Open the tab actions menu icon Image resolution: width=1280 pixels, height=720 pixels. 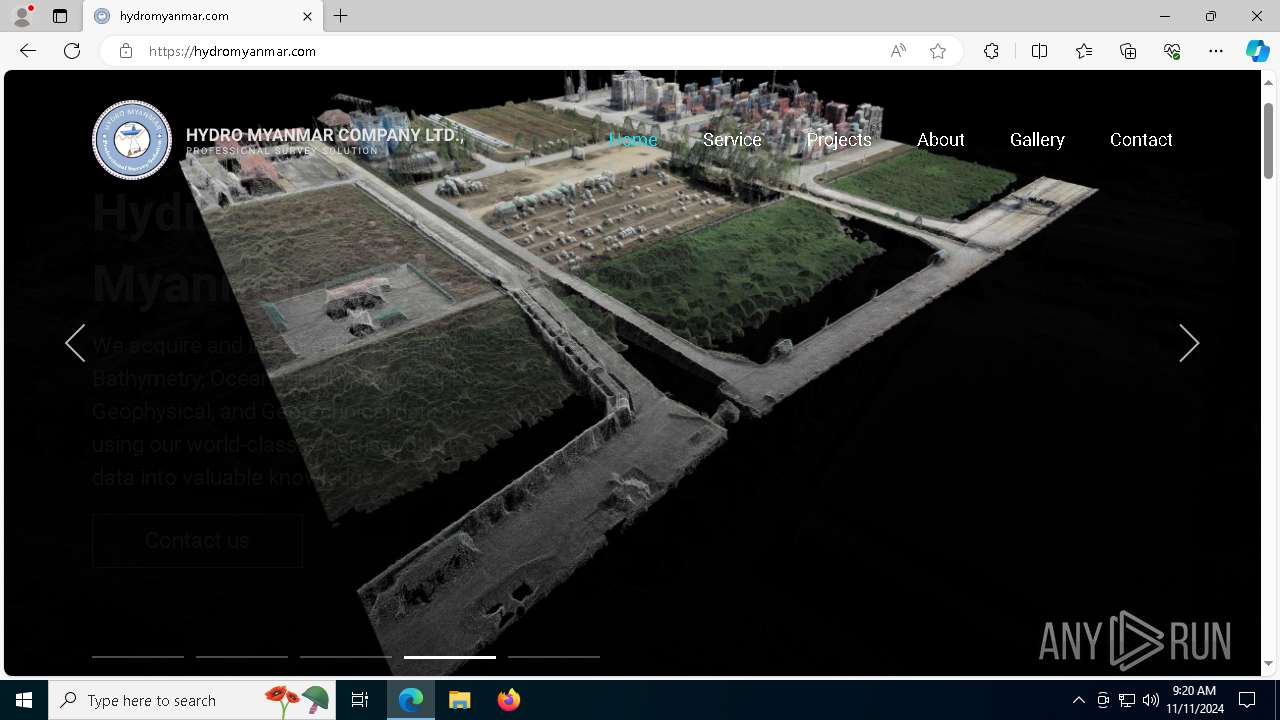click(x=60, y=16)
